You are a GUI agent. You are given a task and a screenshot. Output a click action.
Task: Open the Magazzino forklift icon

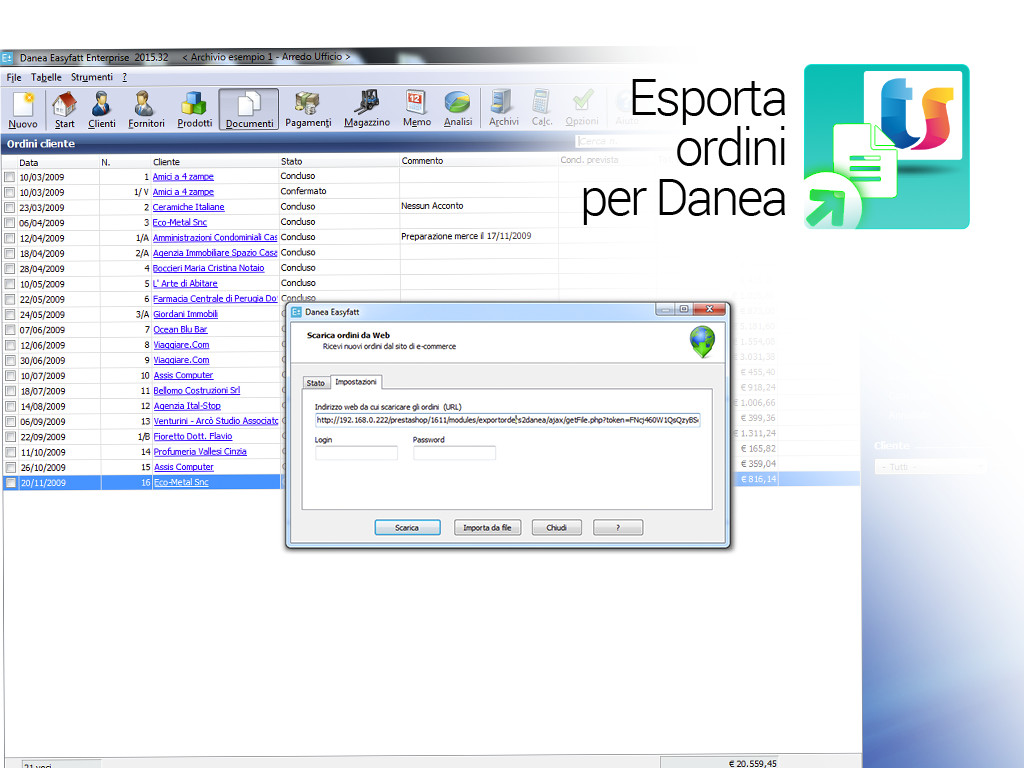[x=366, y=109]
